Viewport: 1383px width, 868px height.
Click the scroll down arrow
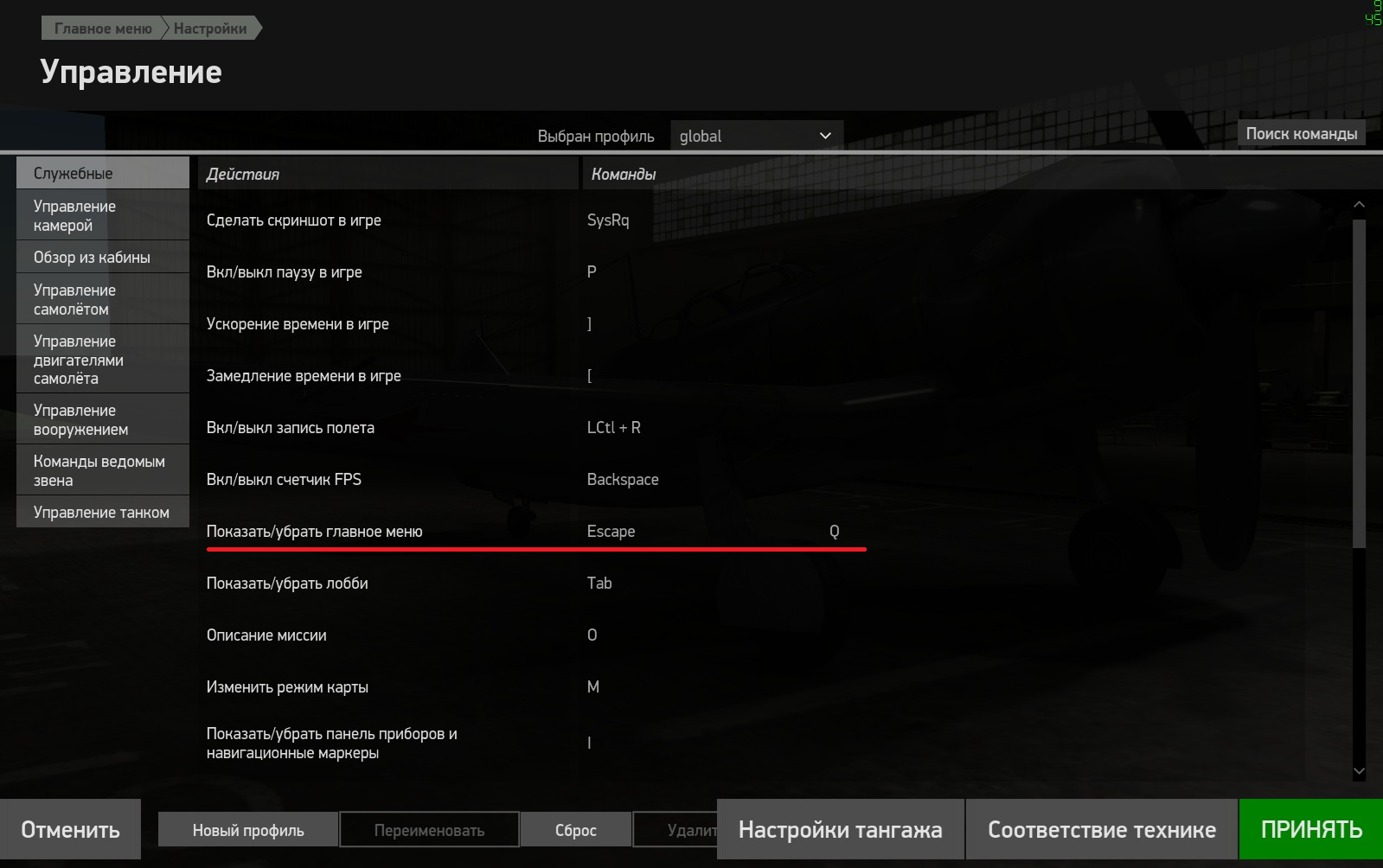point(1359,771)
